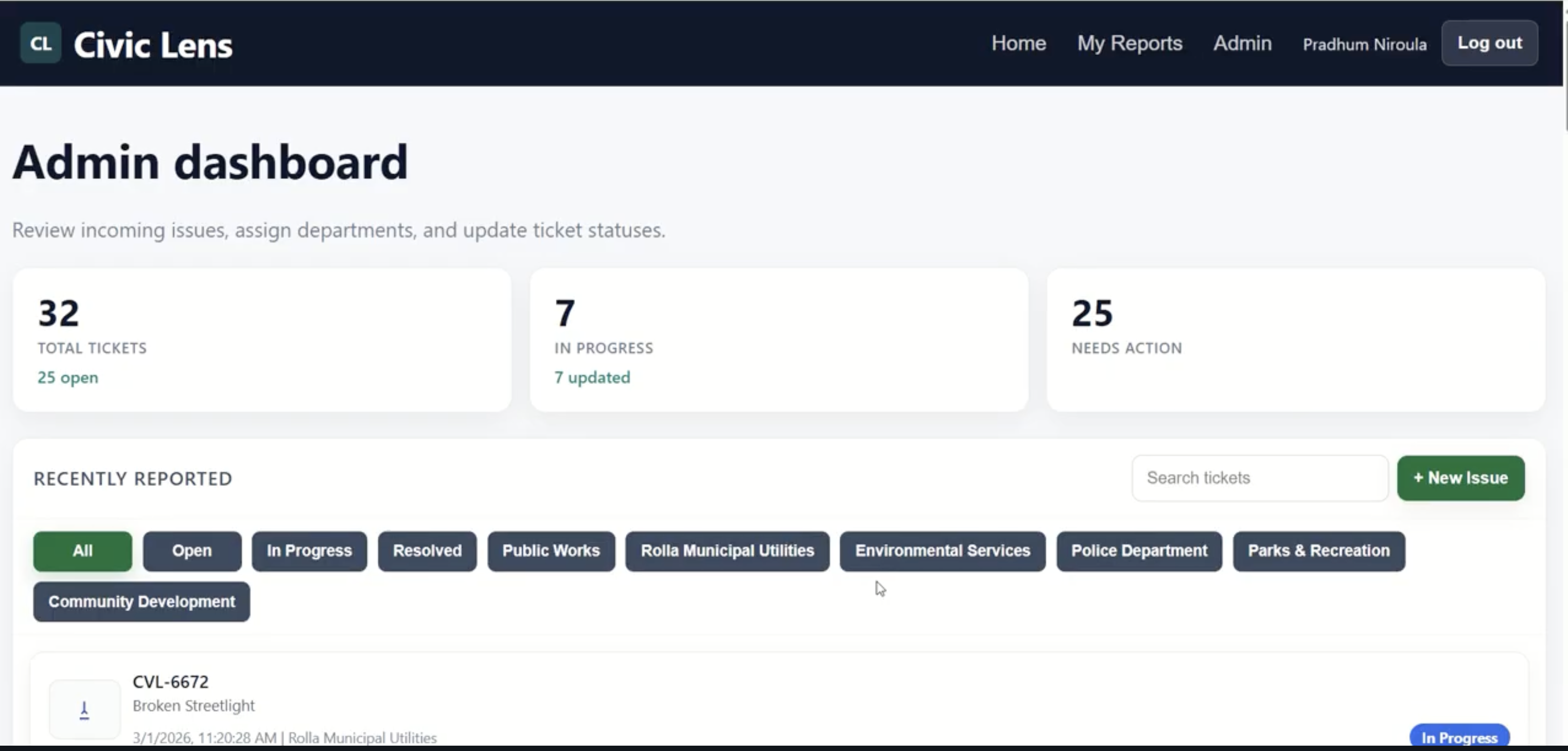Filter by Rolla Municipal Utilities
The width and height of the screenshot is (1568, 751).
point(727,551)
